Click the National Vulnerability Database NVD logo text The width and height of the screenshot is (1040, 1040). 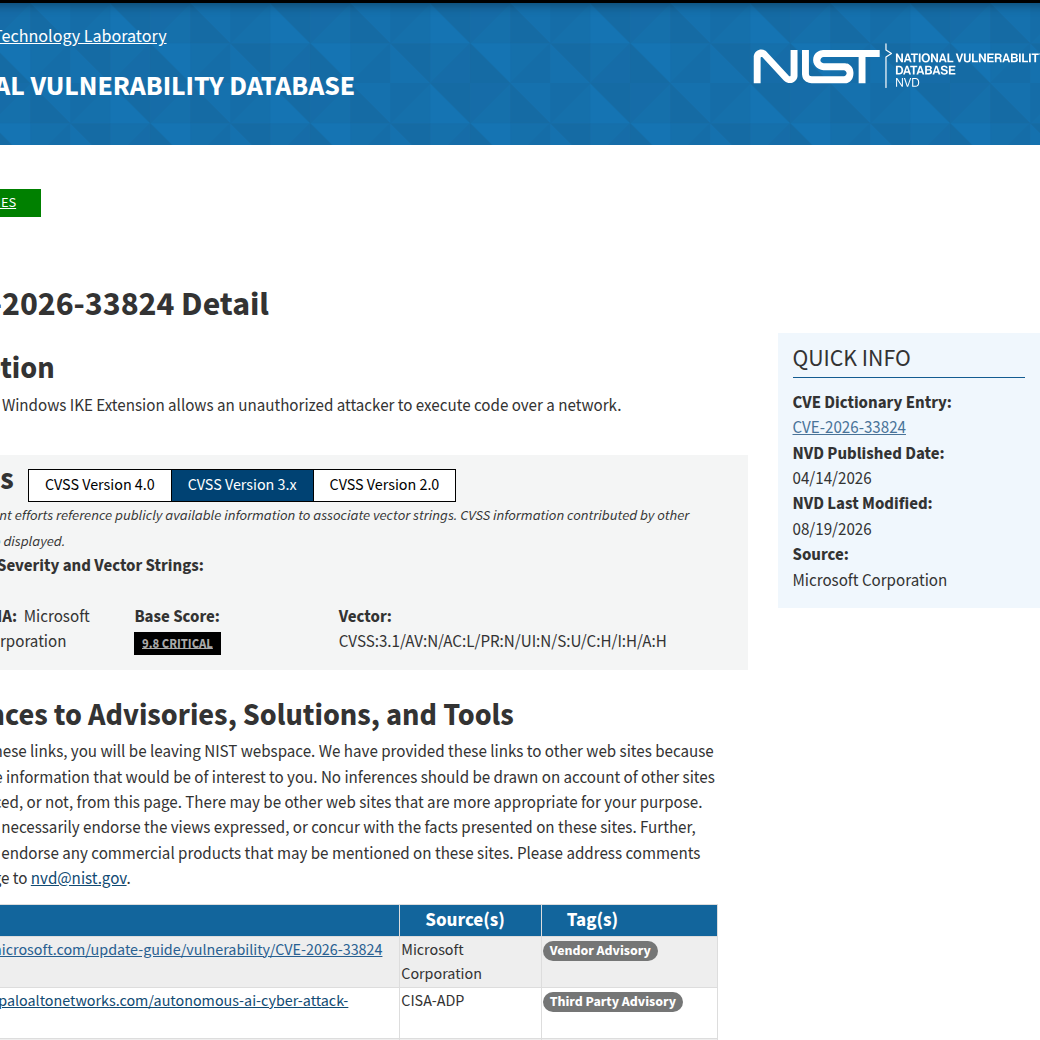coord(966,70)
